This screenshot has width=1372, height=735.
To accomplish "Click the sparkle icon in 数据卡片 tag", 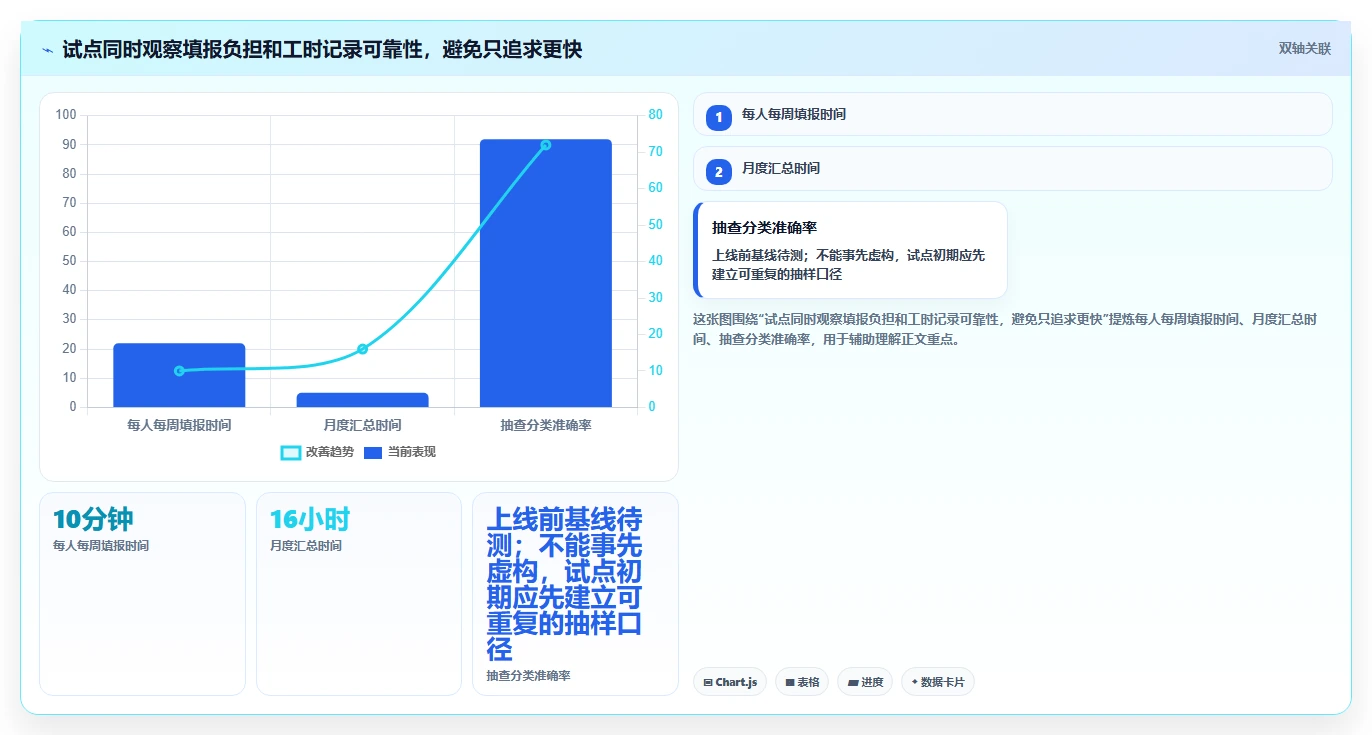I will (x=915, y=683).
